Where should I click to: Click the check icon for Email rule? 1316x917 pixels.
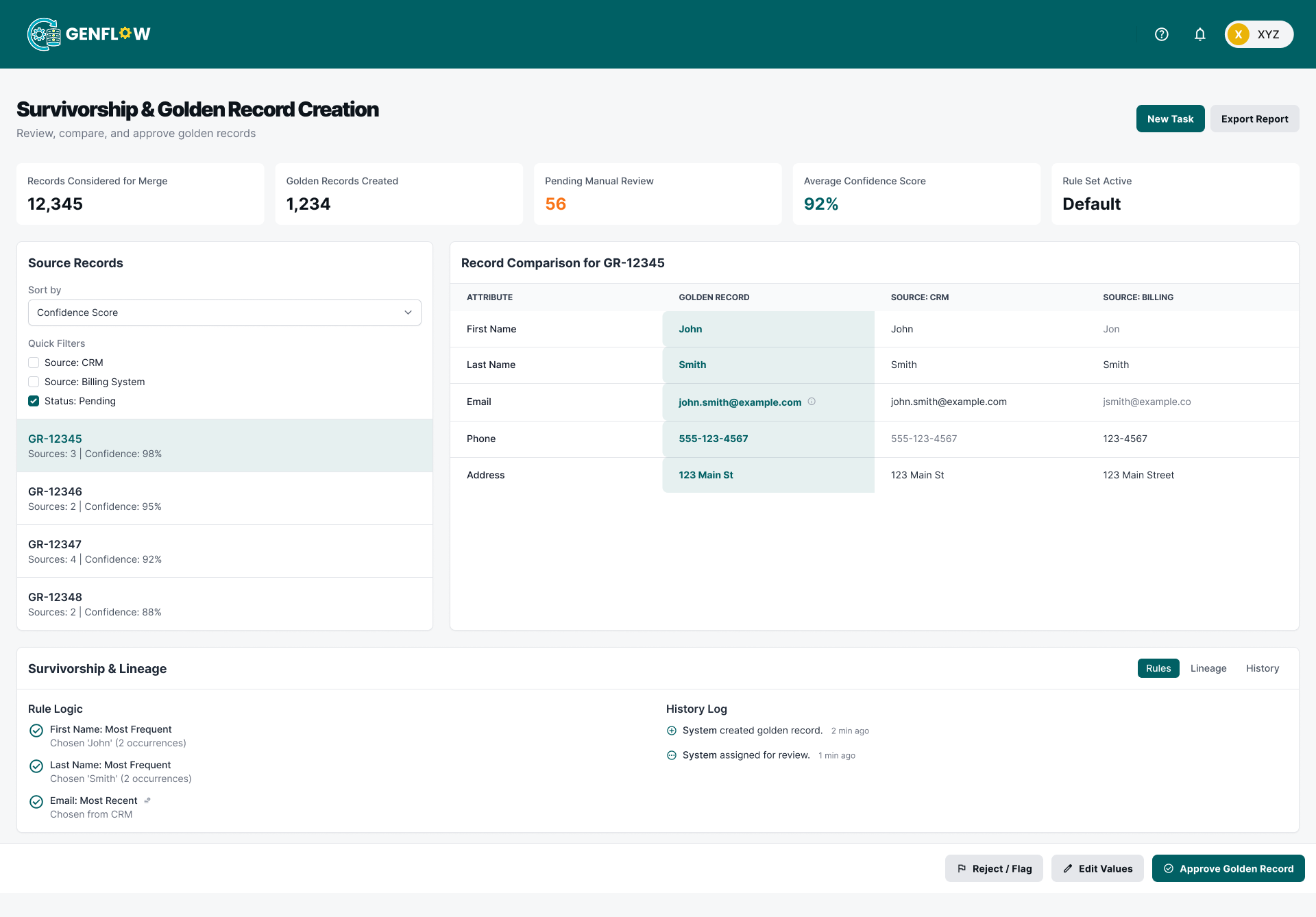tap(36, 802)
